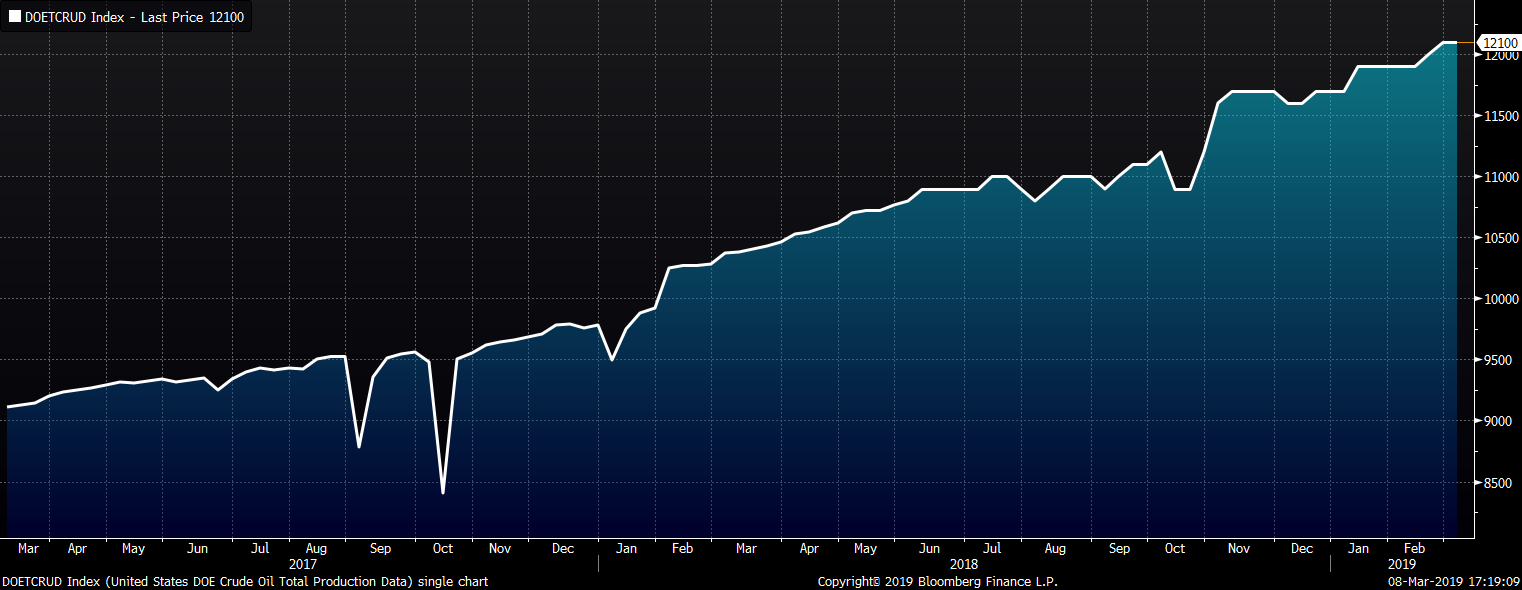Click the deepest October 2017 trough on the line
Screen dimensions: 1522x590
point(442,492)
